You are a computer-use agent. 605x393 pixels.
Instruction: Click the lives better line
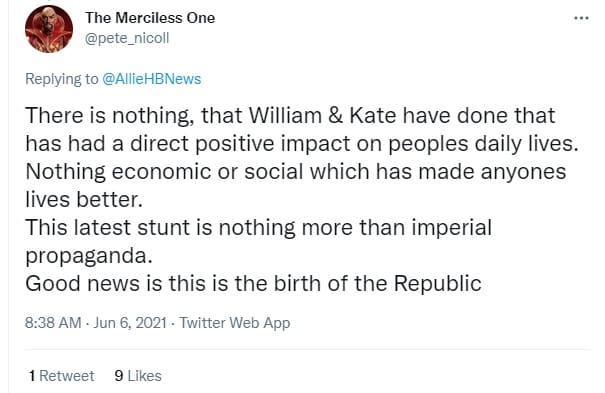pyautogui.click(x=84, y=200)
